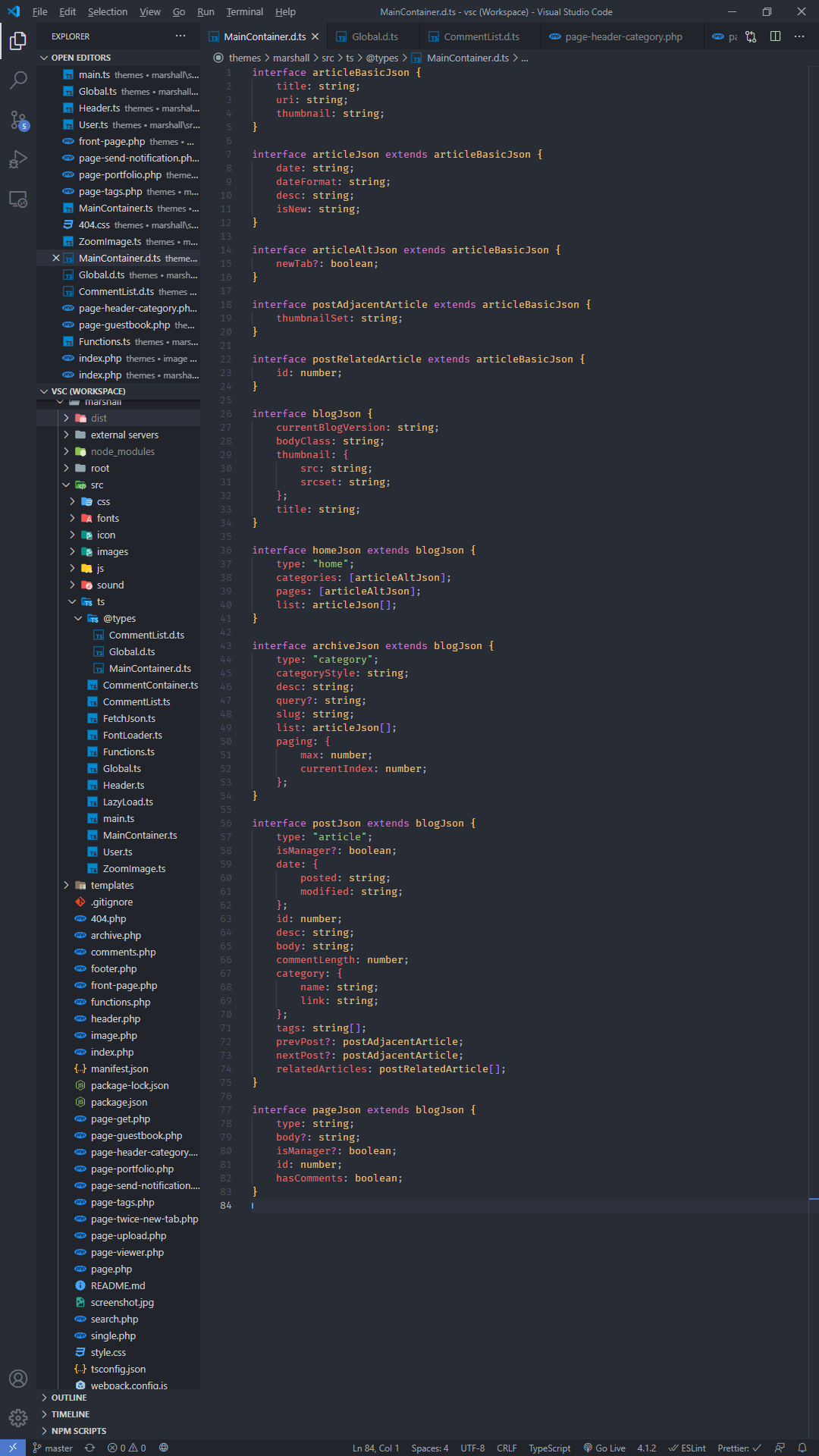Switch to the CommentList.d.ts tab
This screenshot has width=819, height=1456.
click(x=481, y=36)
